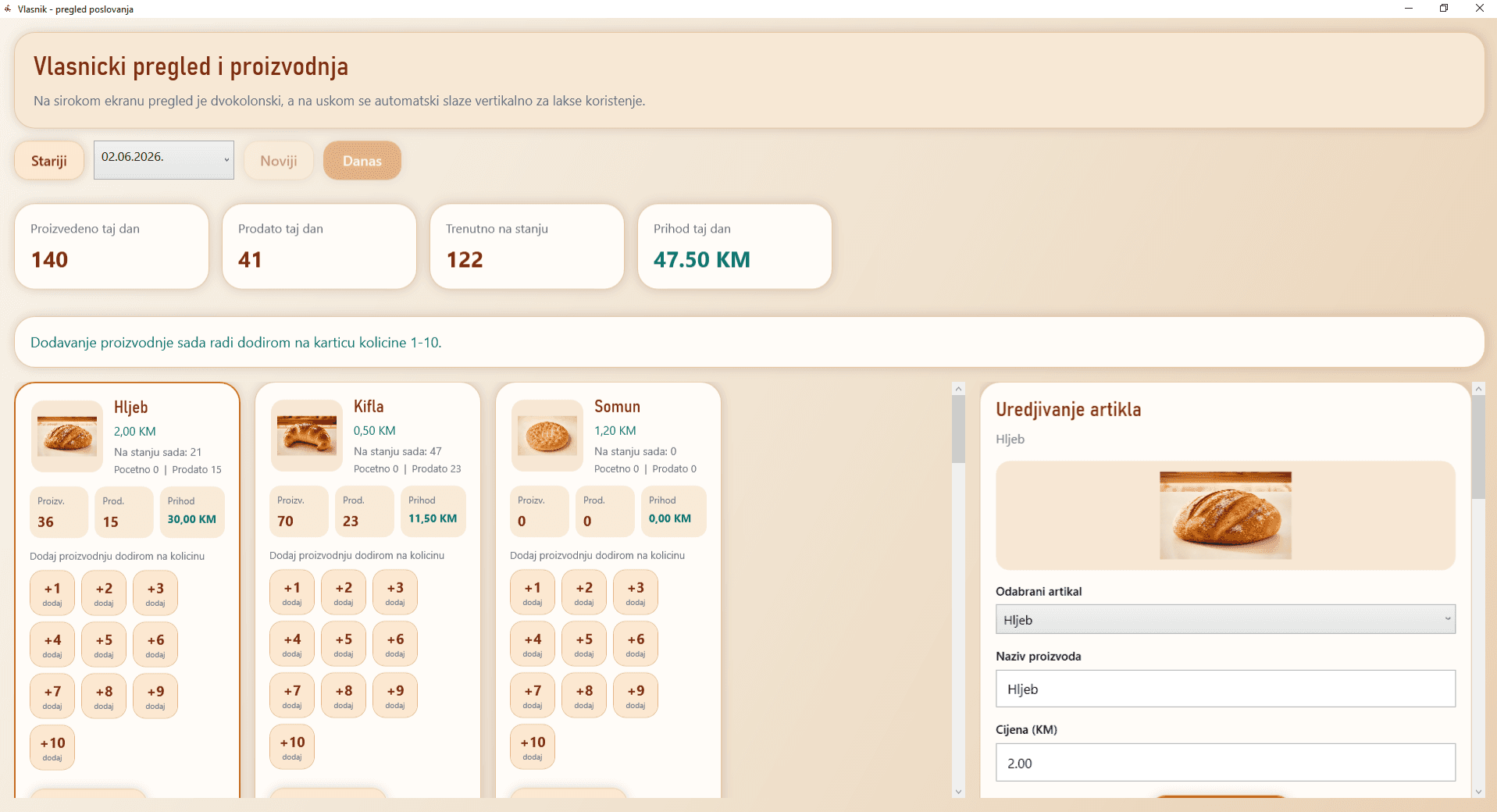Add +5 production for Hljeb
This screenshot has width=1497, height=812.
click(104, 645)
